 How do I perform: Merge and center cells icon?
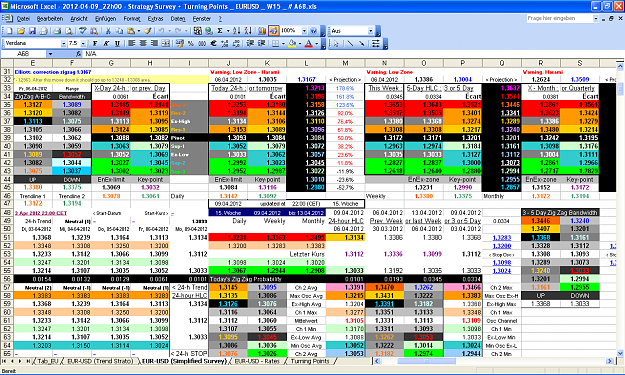(165, 43)
